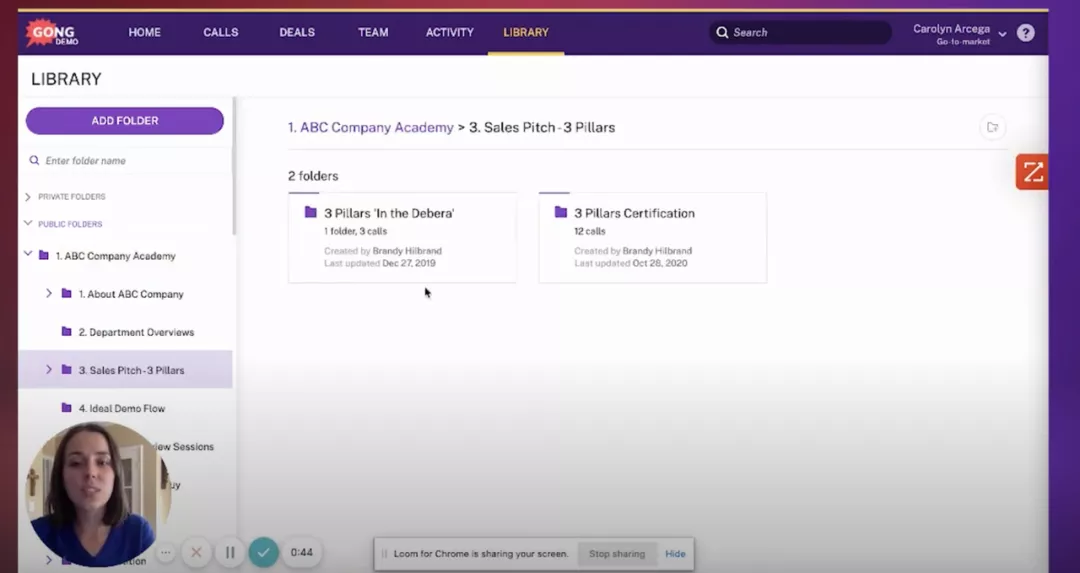Screen dimensions: 1080x573
Task: Open the 3 Pillars 'In the Debera' folder card
Action: pyautogui.click(x=402, y=238)
